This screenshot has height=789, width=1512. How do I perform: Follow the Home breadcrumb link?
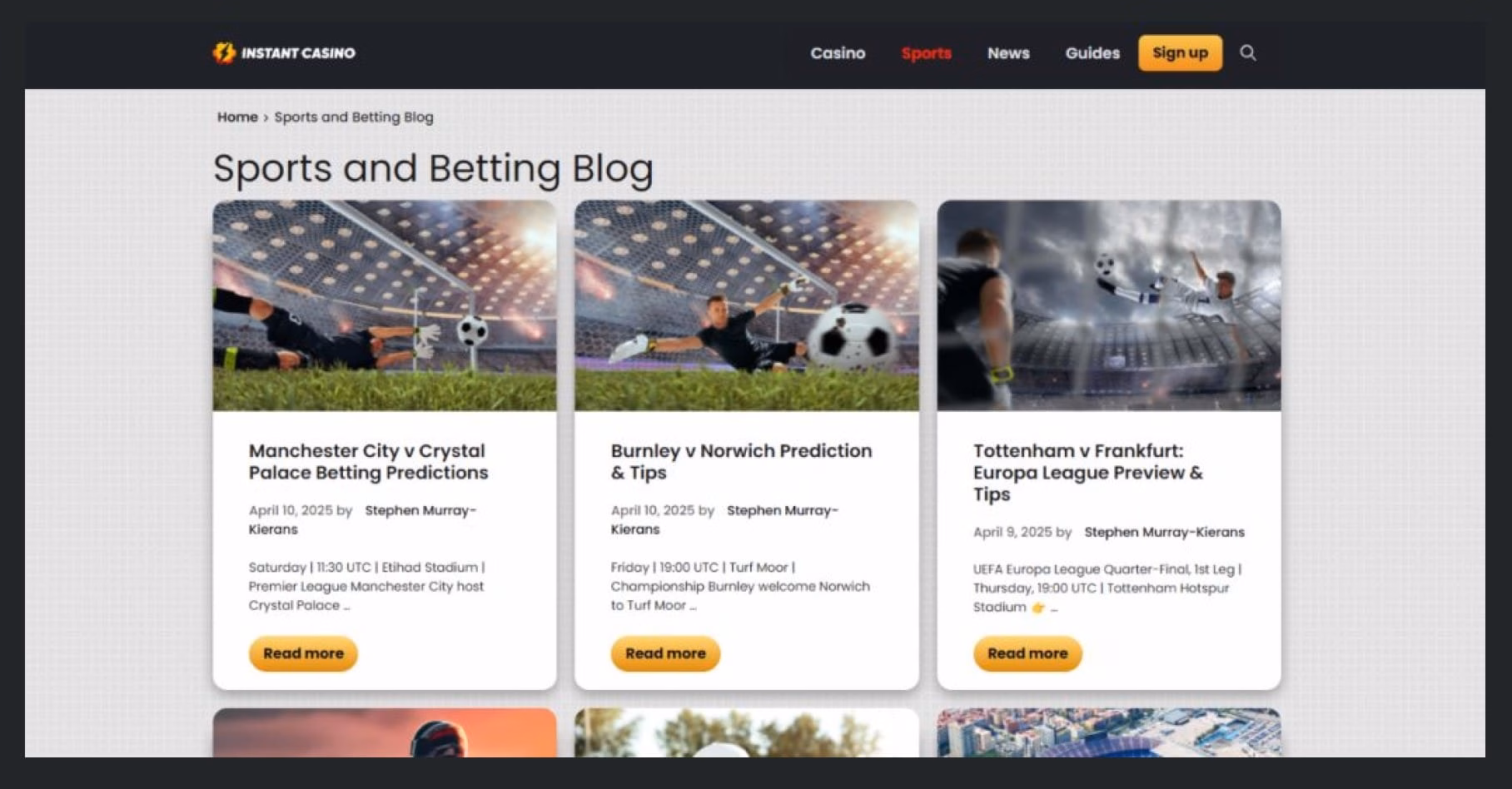pos(237,117)
